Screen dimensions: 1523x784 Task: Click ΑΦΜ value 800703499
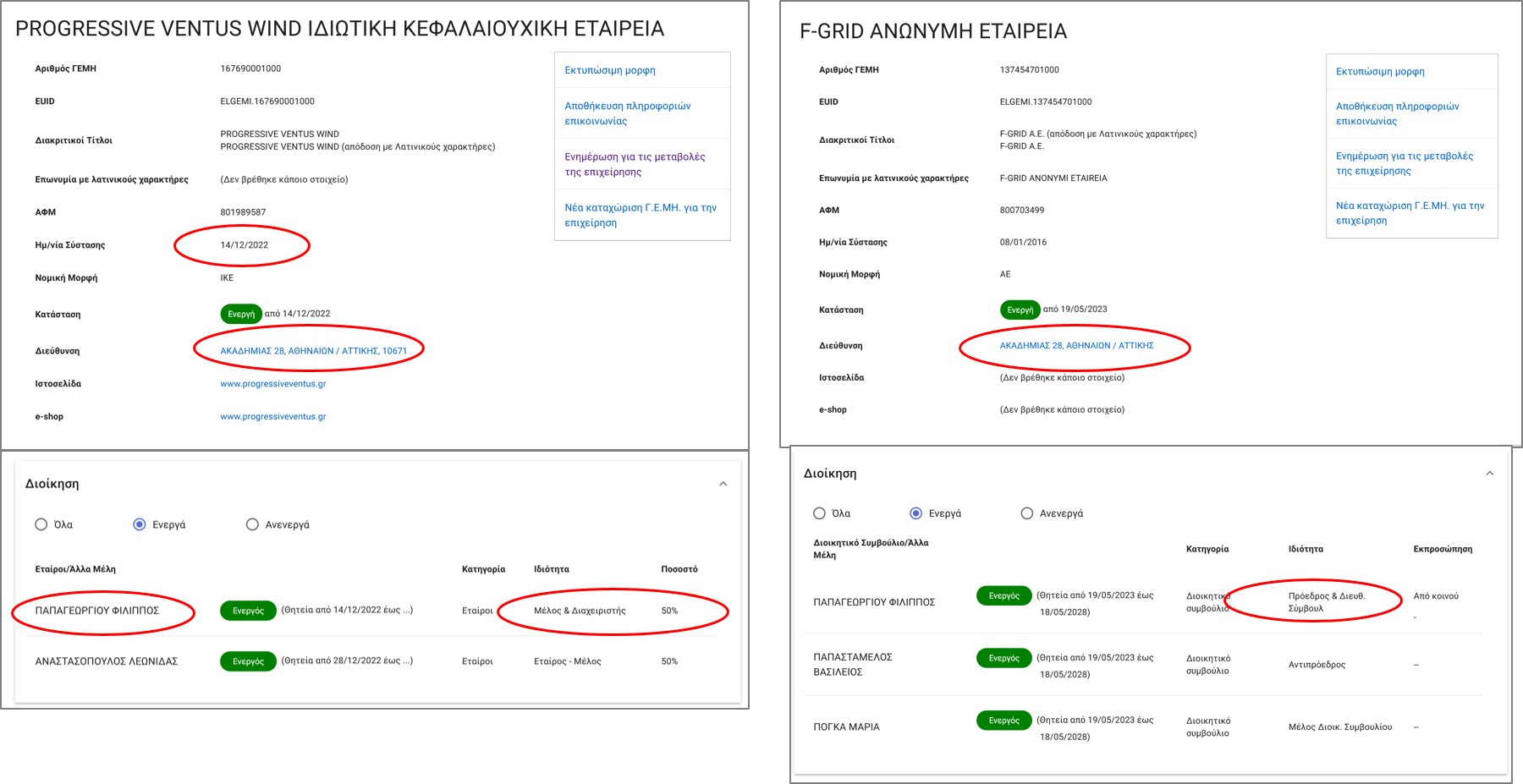[1022, 211]
